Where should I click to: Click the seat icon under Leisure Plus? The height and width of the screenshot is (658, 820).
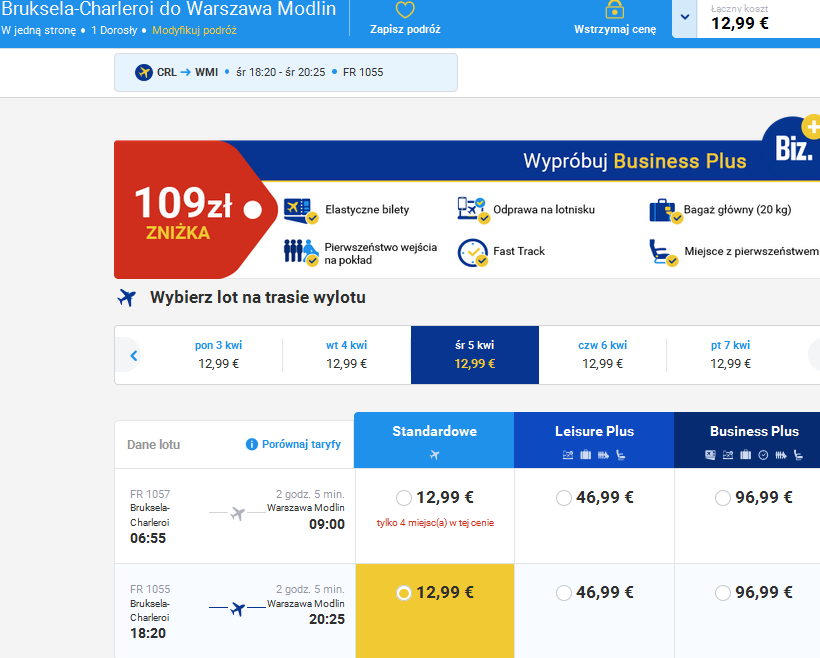coord(621,455)
